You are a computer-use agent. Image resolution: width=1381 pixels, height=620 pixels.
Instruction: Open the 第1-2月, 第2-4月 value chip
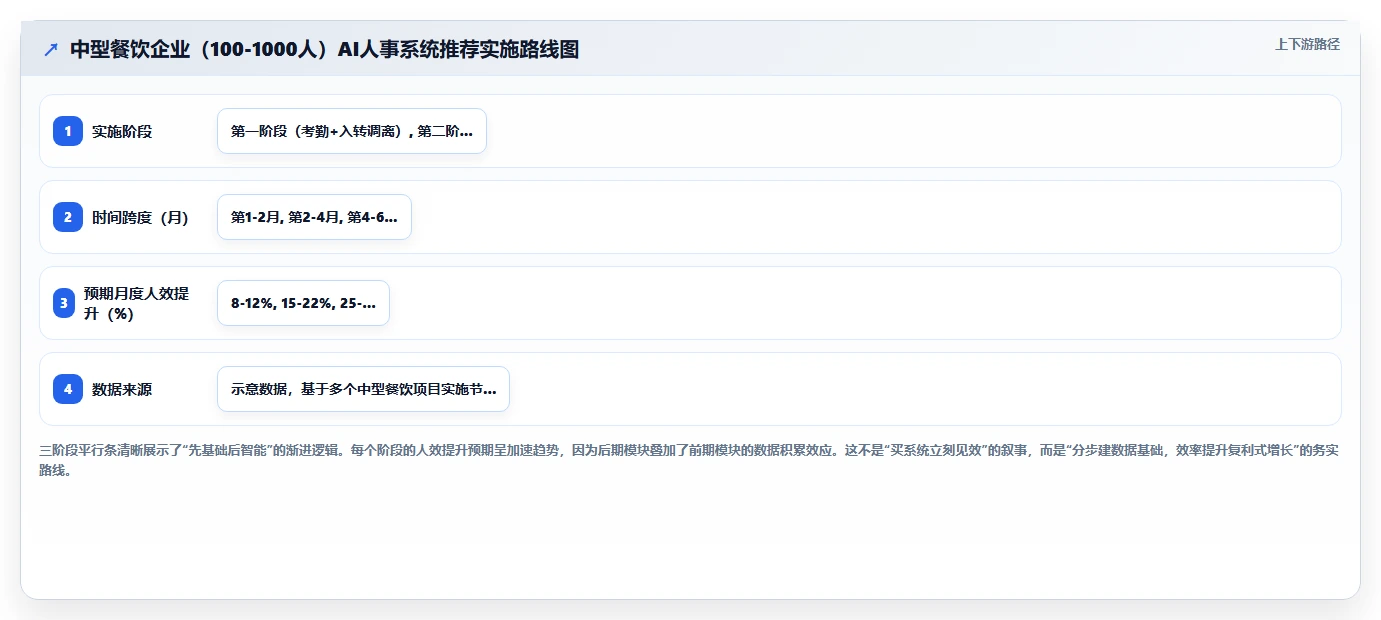[314, 217]
